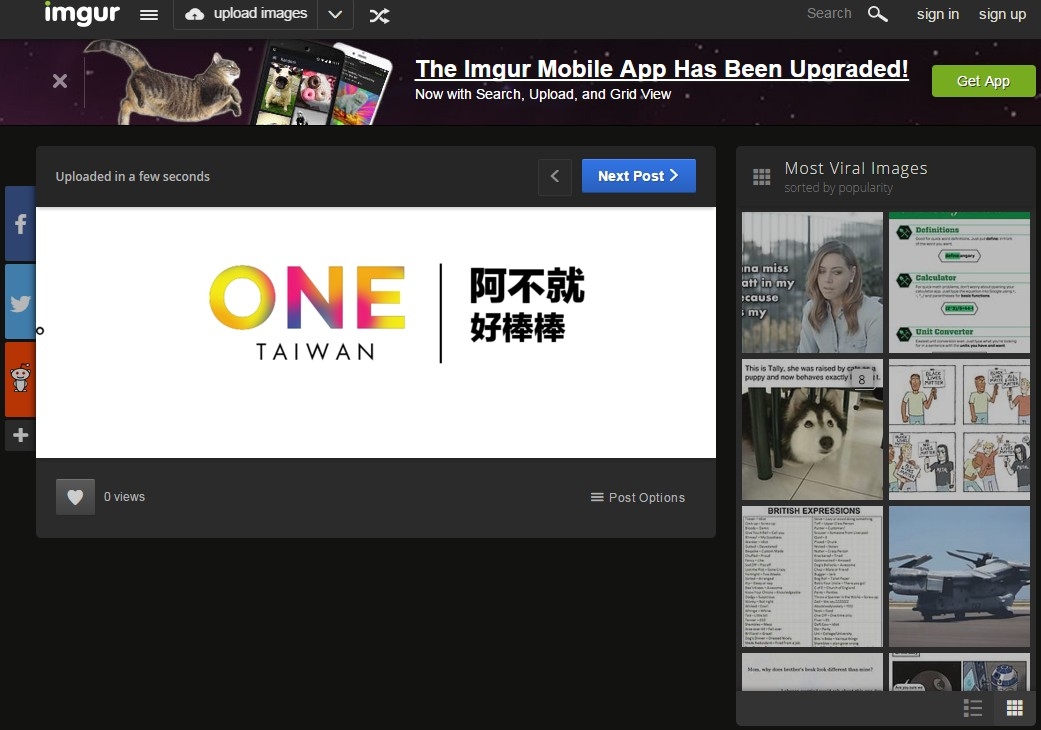
Task: Click the magnifying glass search icon
Action: [878, 14]
